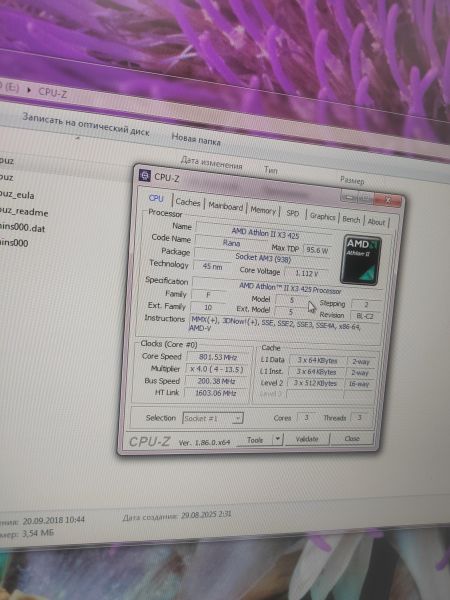Open the SPD tab
This screenshot has width=450, height=600.
[292, 213]
